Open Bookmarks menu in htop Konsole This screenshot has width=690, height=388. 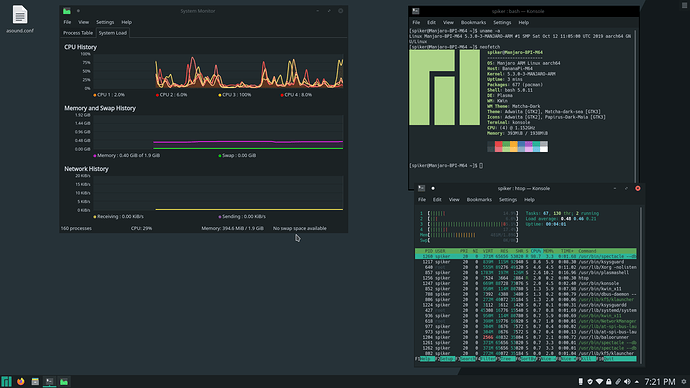tap(479, 200)
